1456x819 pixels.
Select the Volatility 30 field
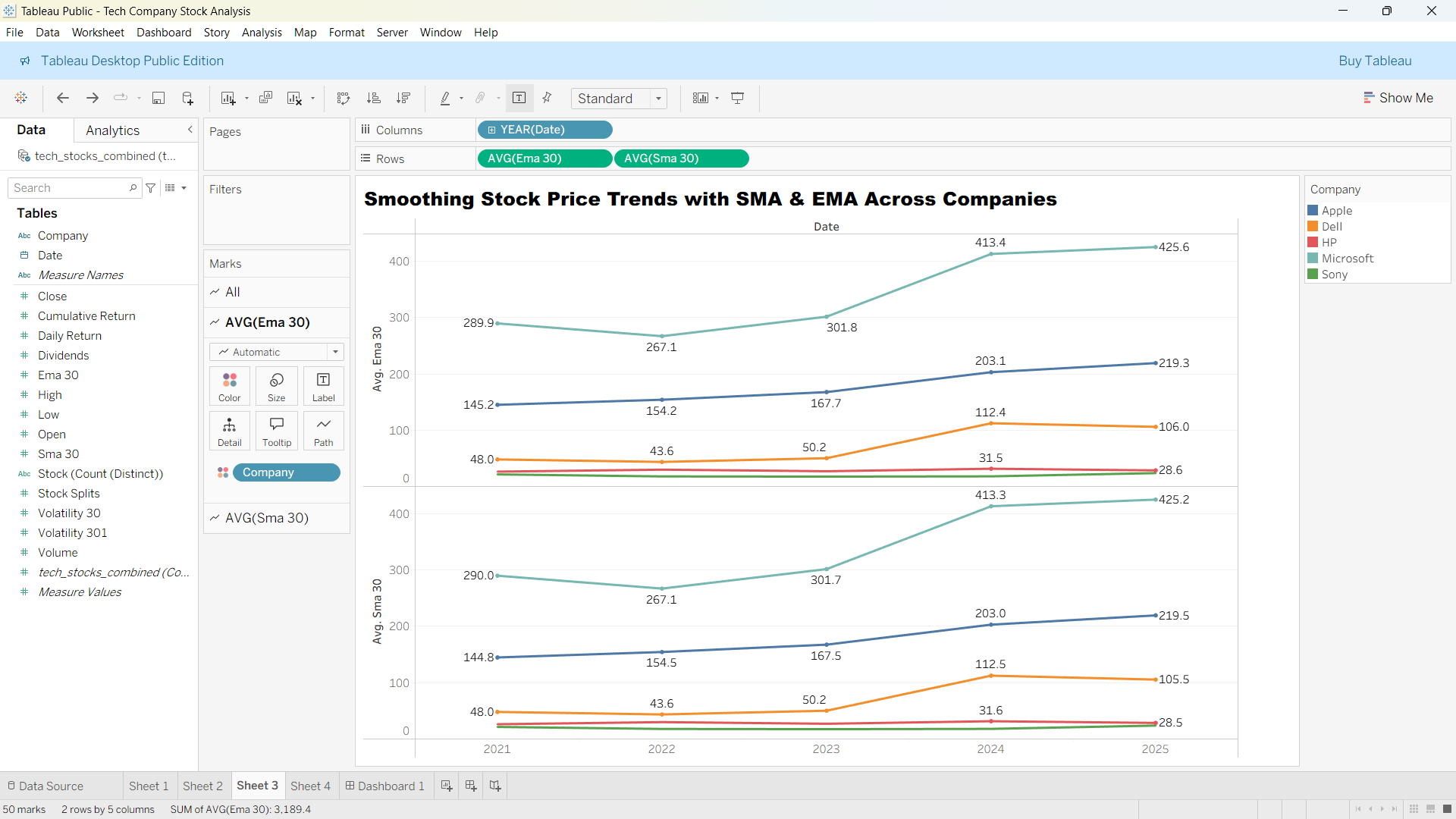click(x=69, y=513)
